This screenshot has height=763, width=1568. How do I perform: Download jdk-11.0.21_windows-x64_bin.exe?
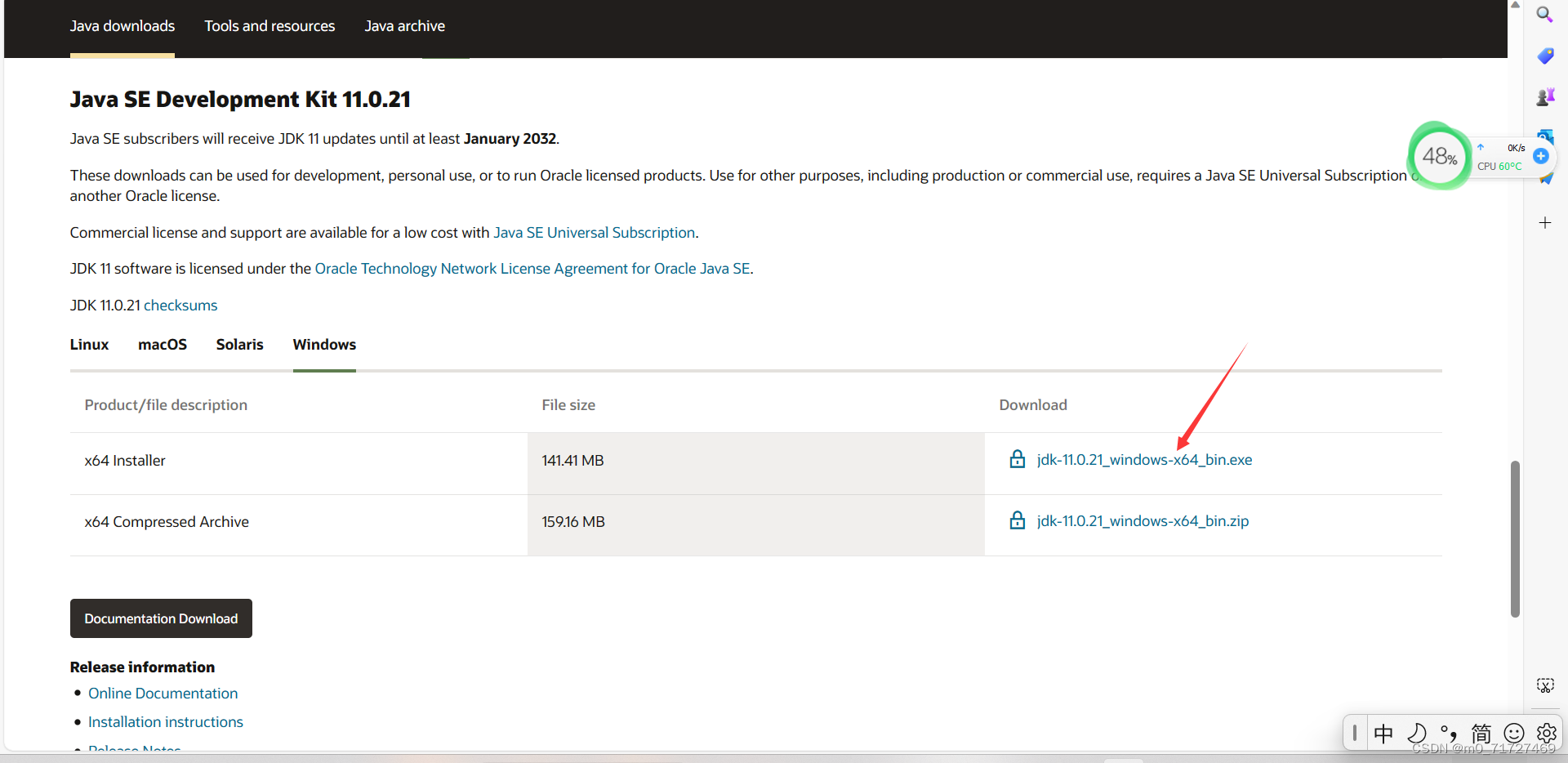pos(1144,460)
